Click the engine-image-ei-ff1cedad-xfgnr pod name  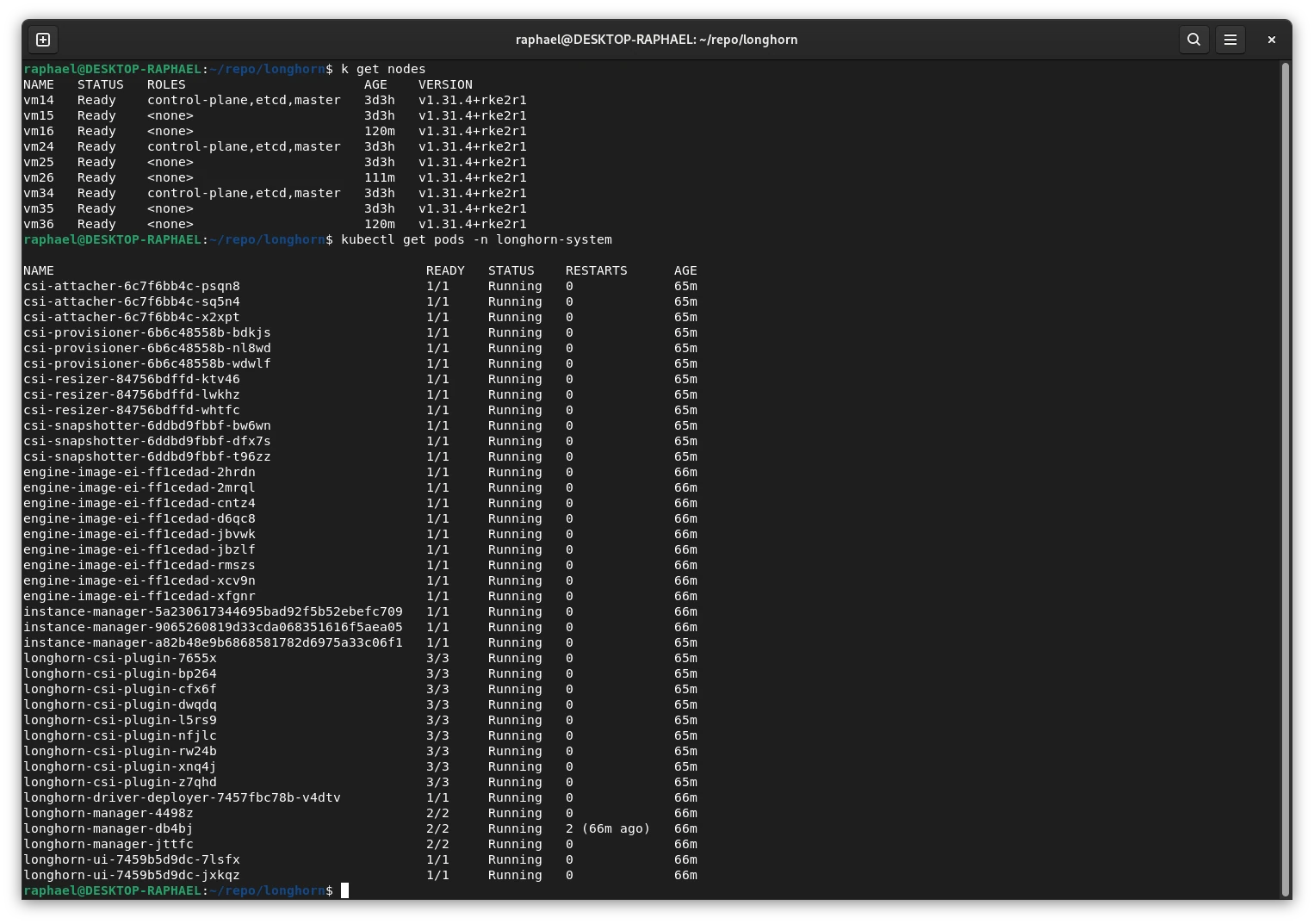(139, 596)
